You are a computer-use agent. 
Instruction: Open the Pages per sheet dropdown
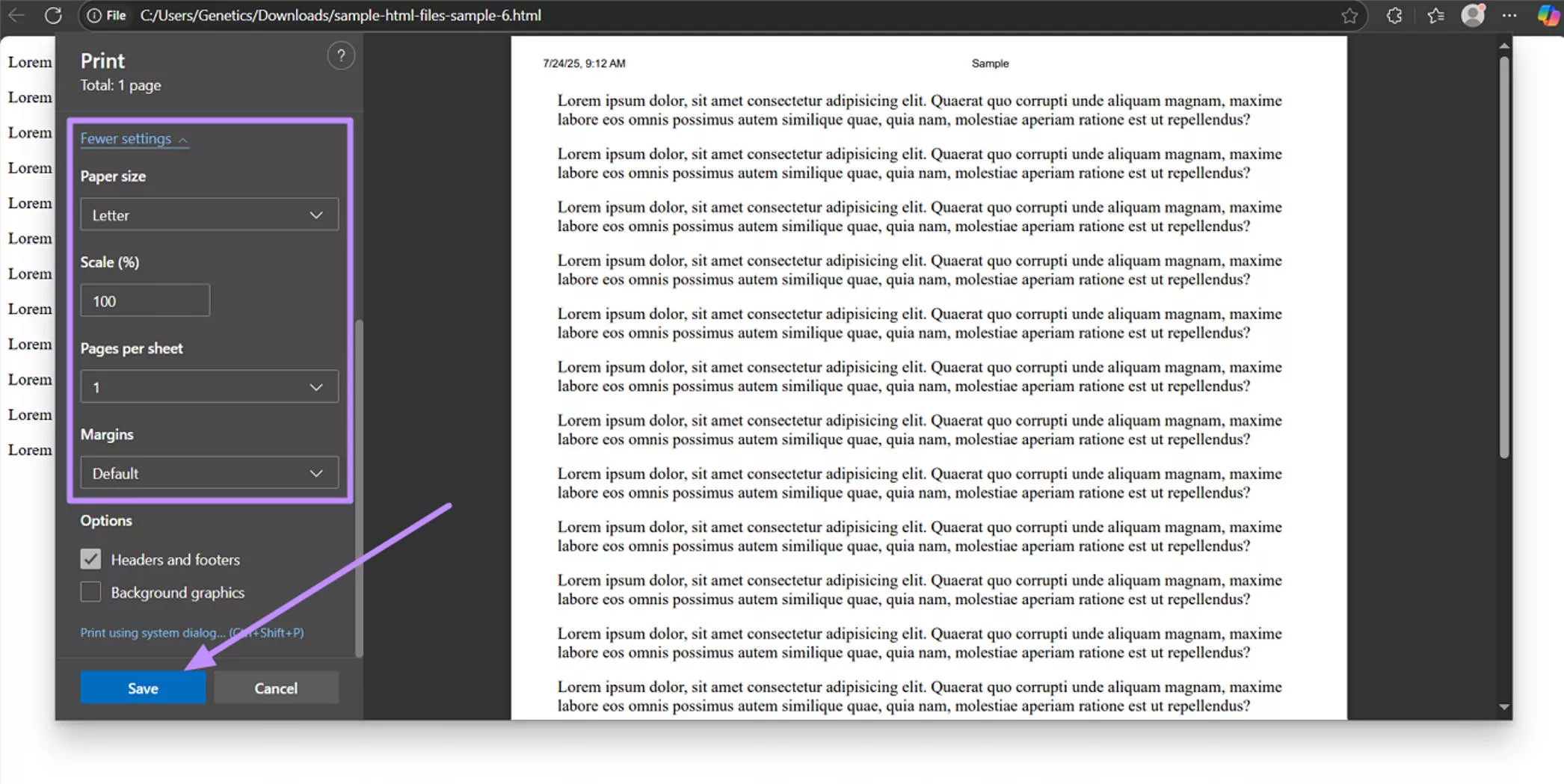point(209,386)
